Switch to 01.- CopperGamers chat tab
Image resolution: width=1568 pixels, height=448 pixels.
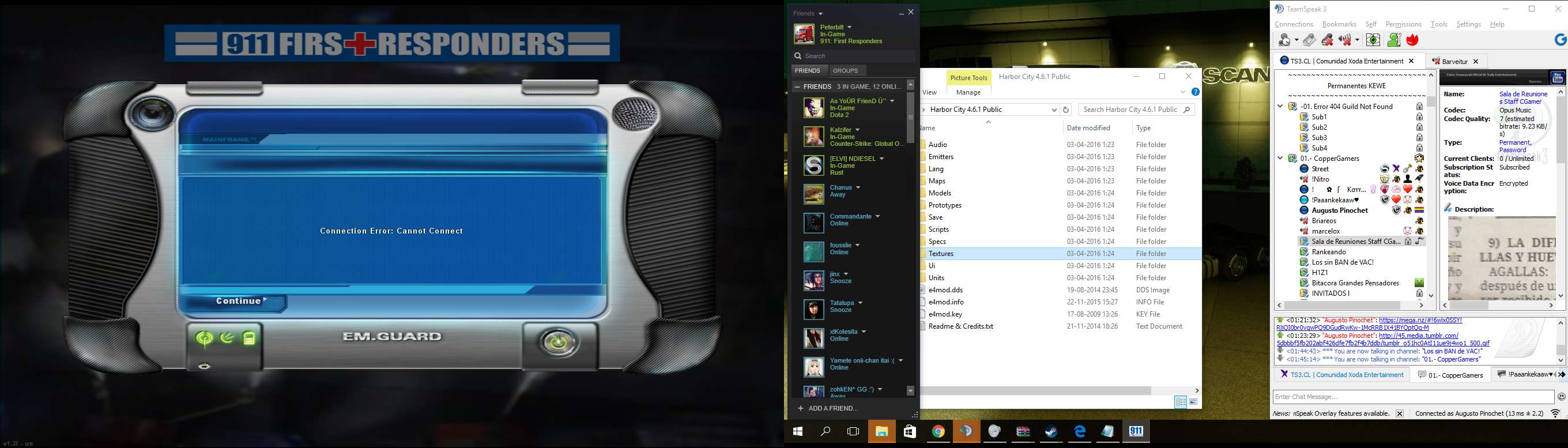click(1450, 375)
